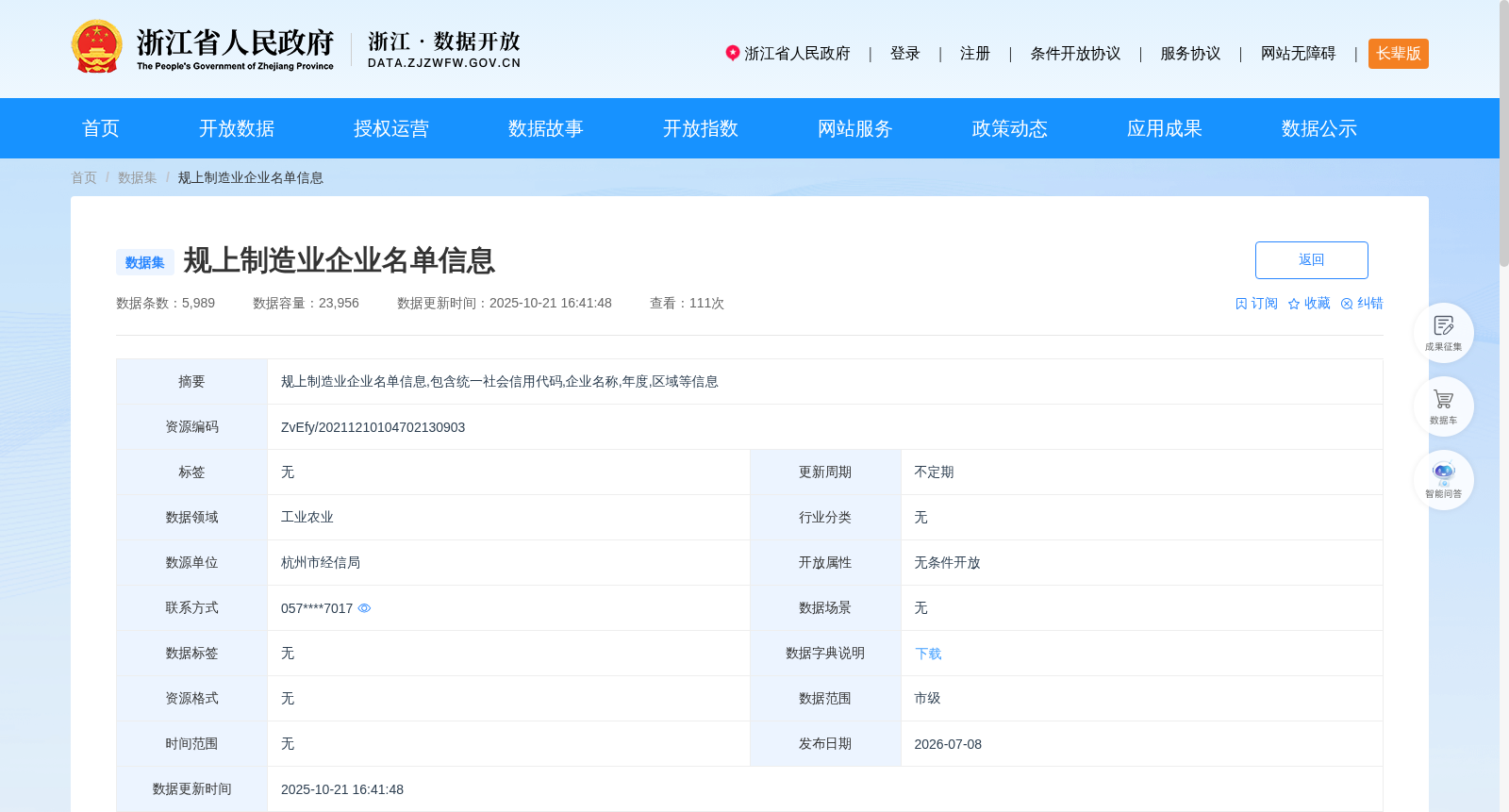1509x812 pixels.
Task: Click the 注册 register link
Action: point(975,54)
